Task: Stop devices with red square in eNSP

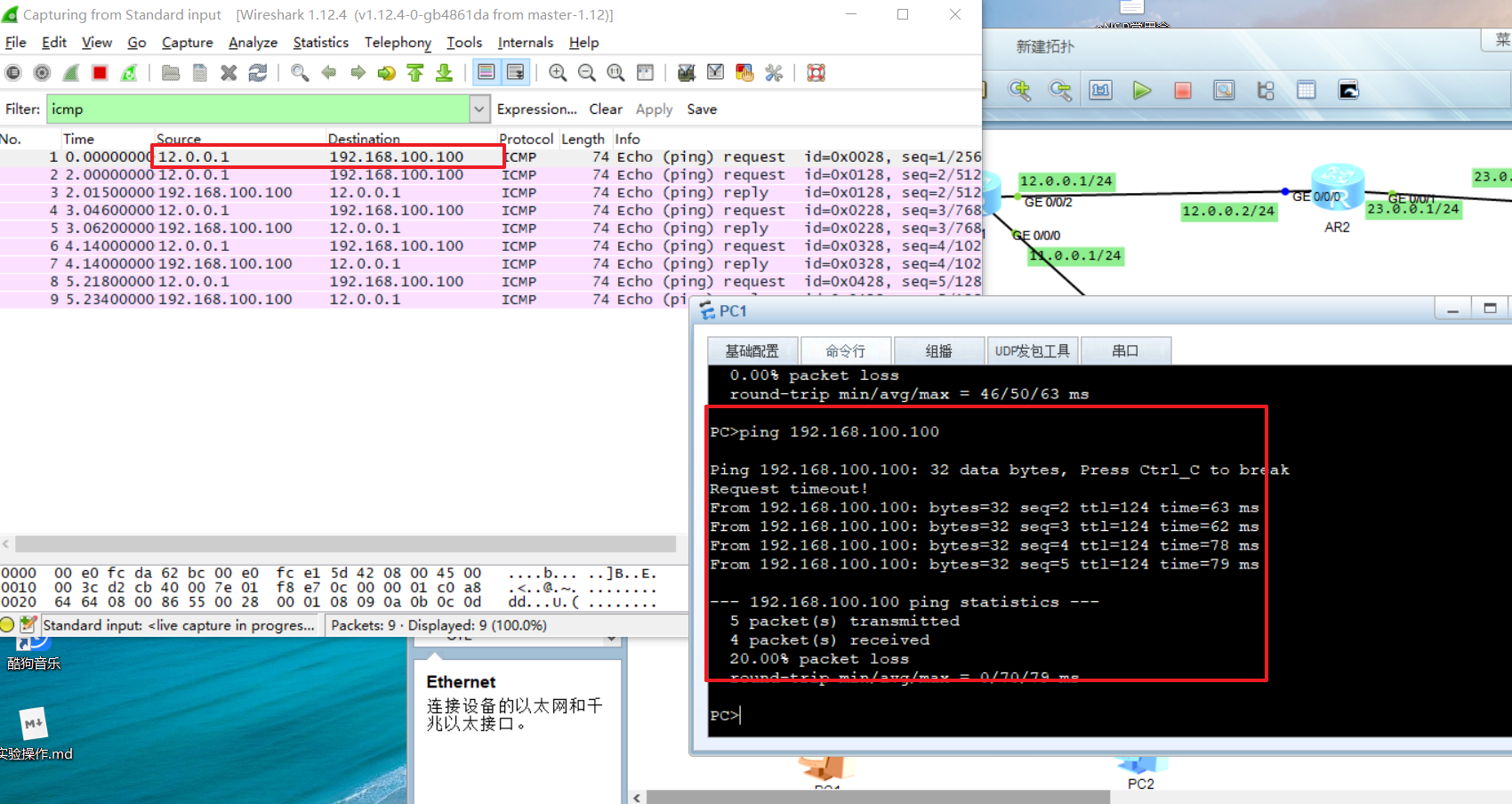Action: 1182,90
